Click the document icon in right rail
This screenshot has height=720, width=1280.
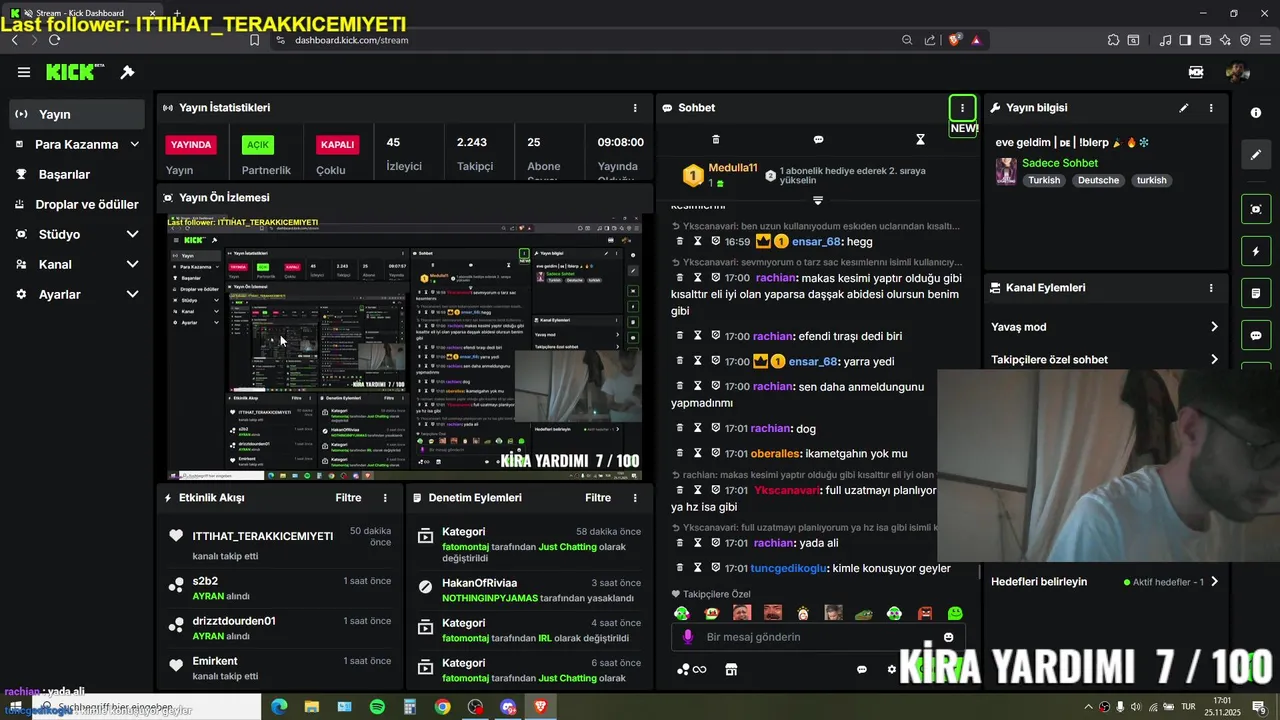click(1256, 294)
